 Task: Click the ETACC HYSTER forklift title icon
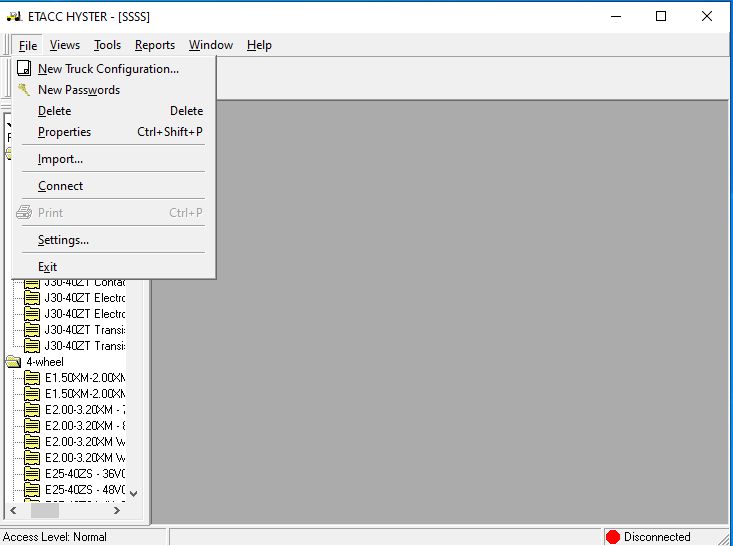(14, 17)
